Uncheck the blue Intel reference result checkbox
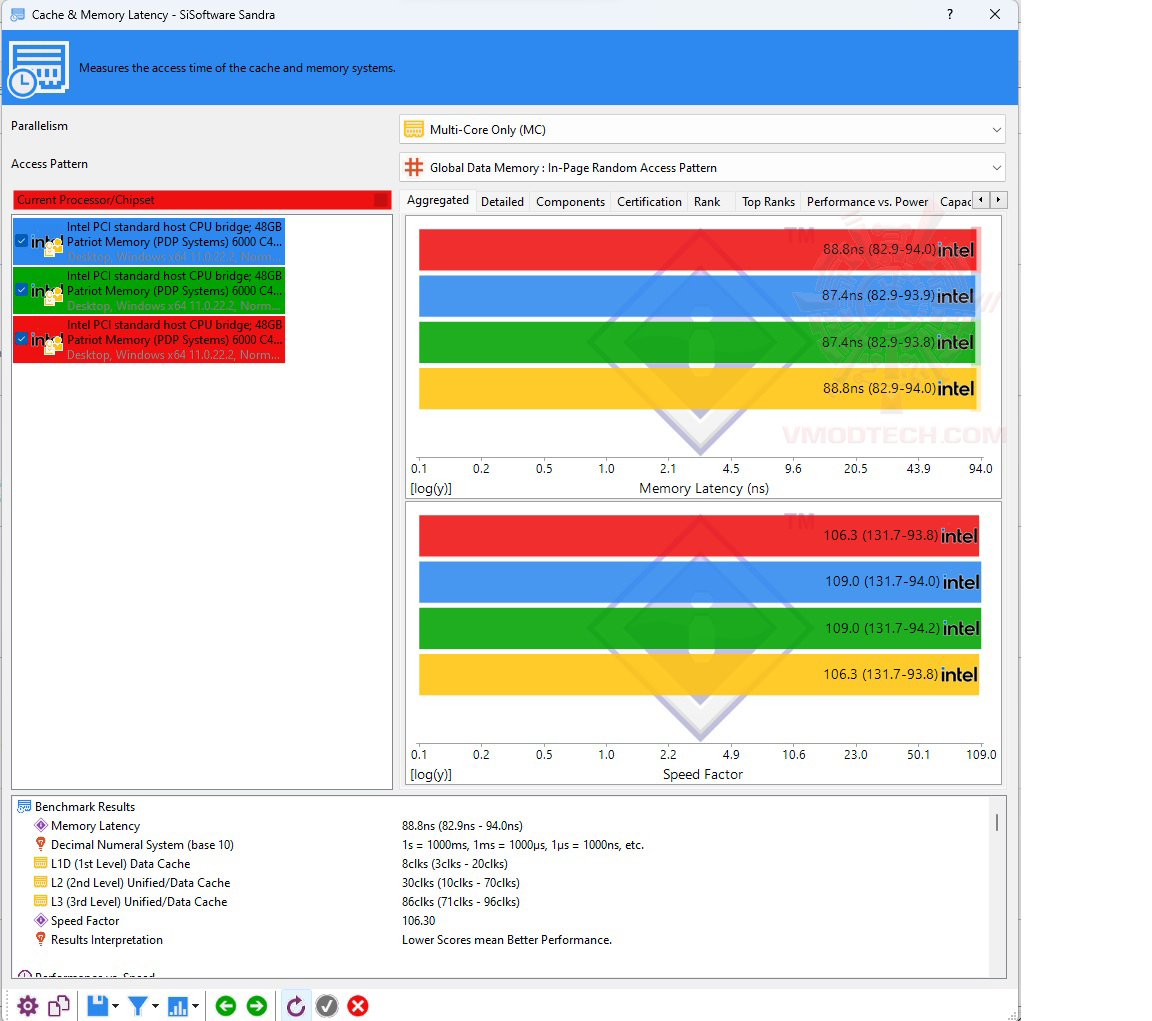 point(22,241)
